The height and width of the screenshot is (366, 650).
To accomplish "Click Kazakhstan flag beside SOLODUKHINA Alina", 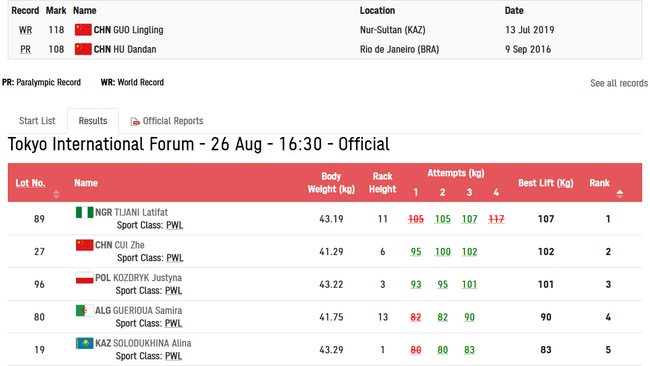I will tap(85, 343).
